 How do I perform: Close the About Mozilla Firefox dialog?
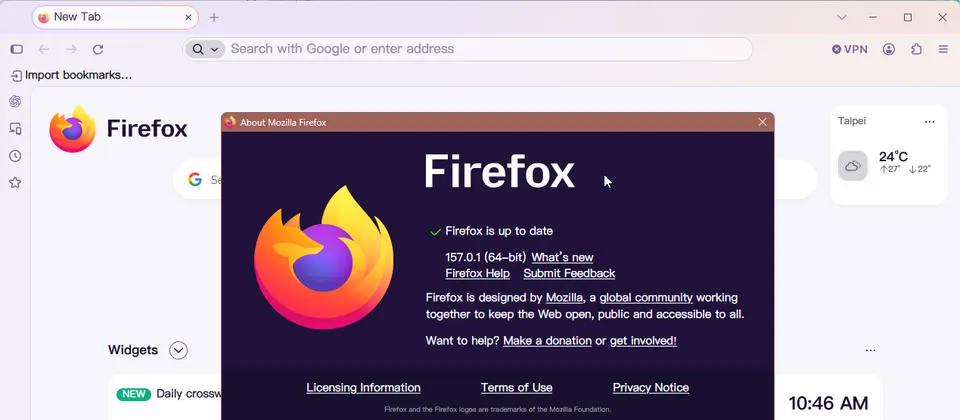pyautogui.click(x=762, y=122)
